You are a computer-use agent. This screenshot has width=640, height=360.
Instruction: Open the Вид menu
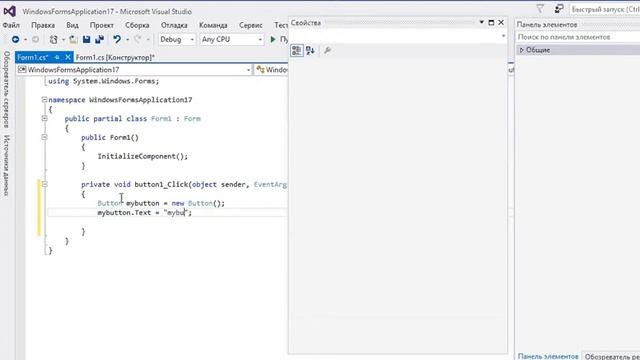[x=72, y=25]
